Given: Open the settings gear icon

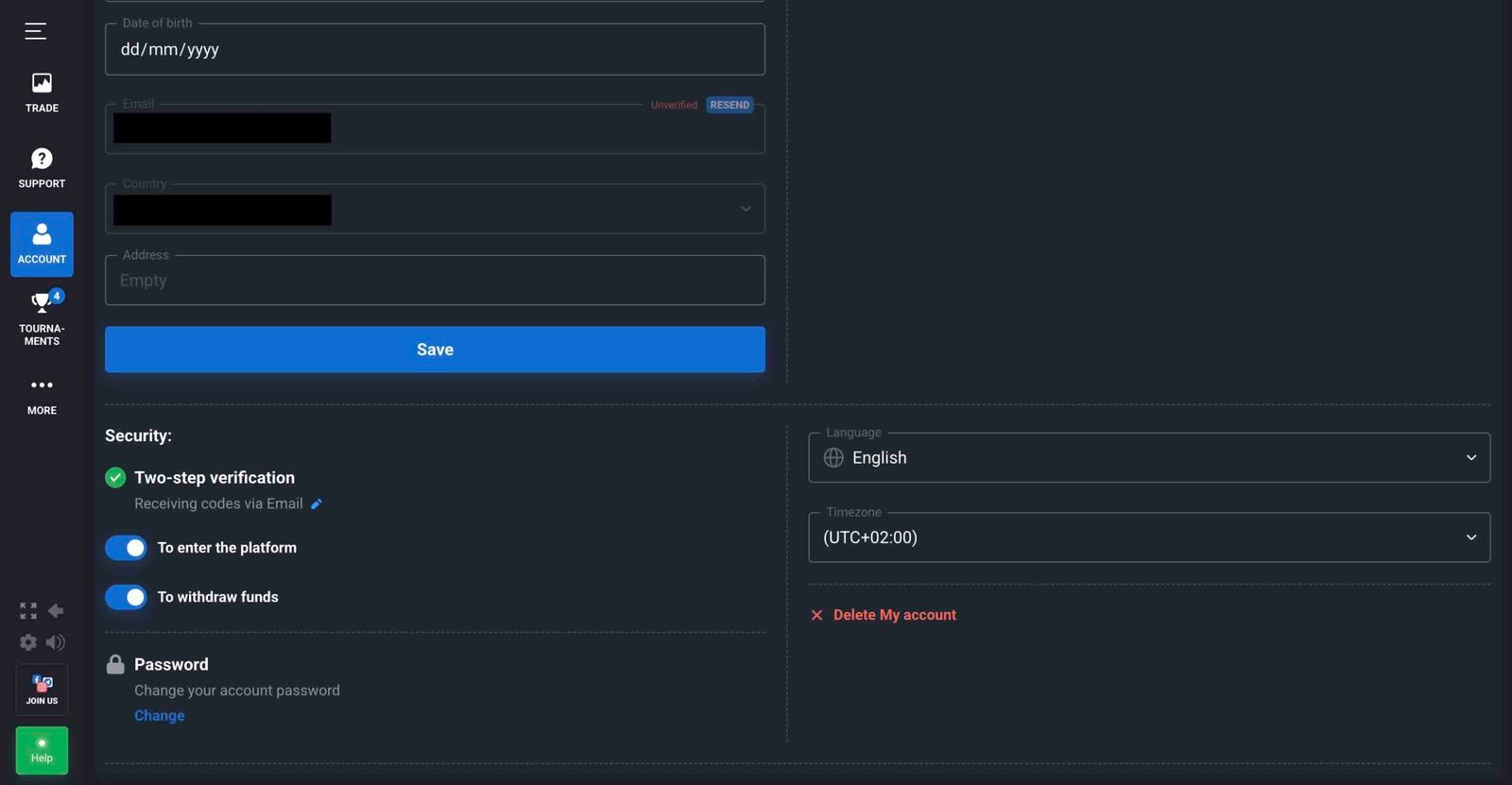Looking at the screenshot, I should (x=28, y=642).
